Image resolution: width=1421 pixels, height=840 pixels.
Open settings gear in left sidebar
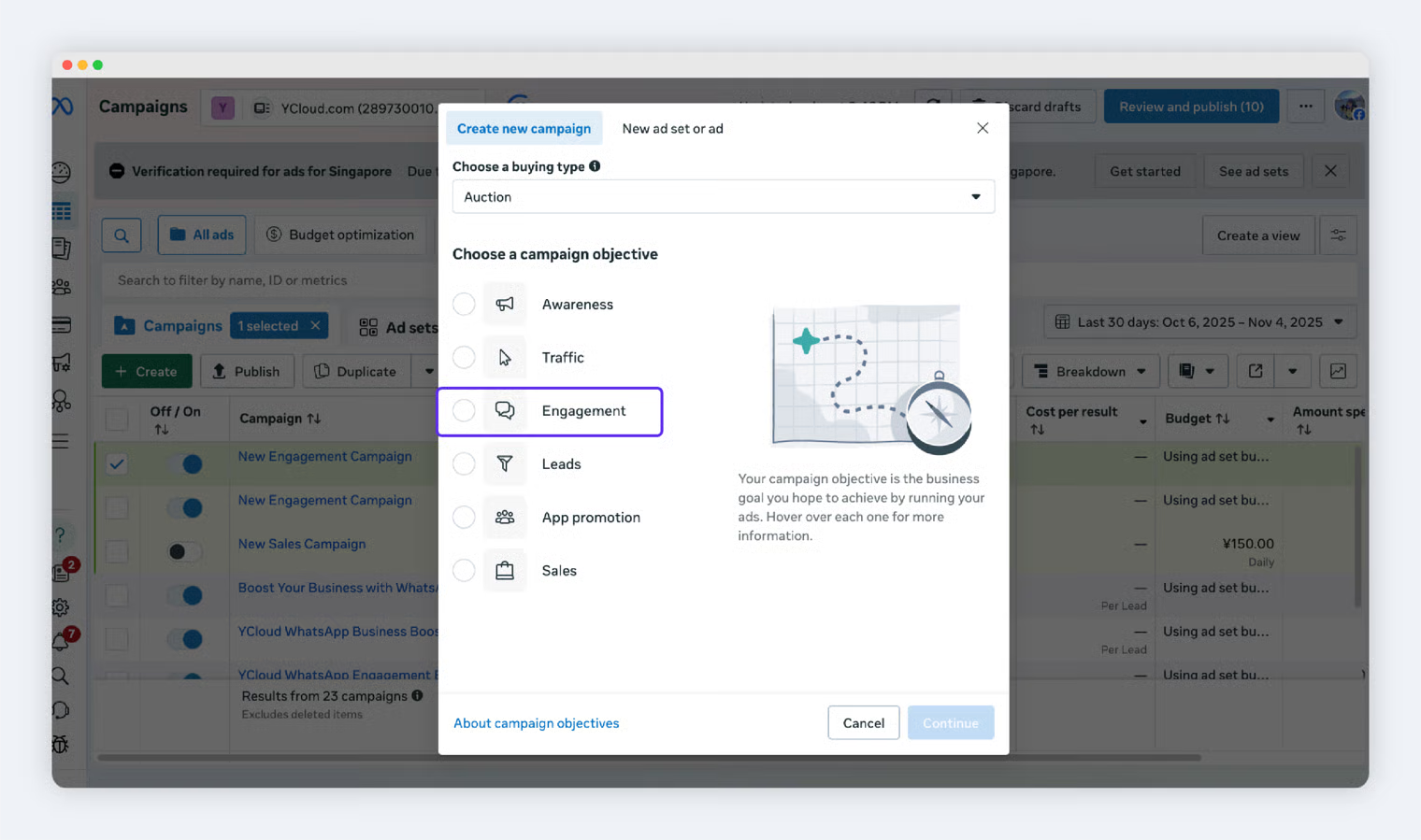[x=61, y=607]
